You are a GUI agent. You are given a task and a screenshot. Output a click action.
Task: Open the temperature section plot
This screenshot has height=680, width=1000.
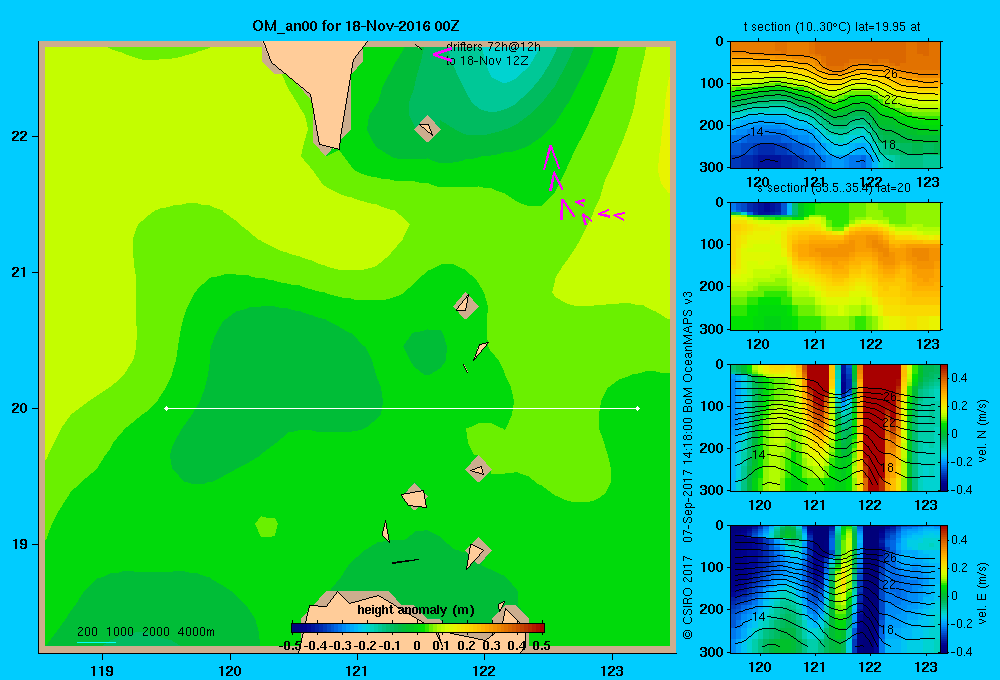(835, 105)
